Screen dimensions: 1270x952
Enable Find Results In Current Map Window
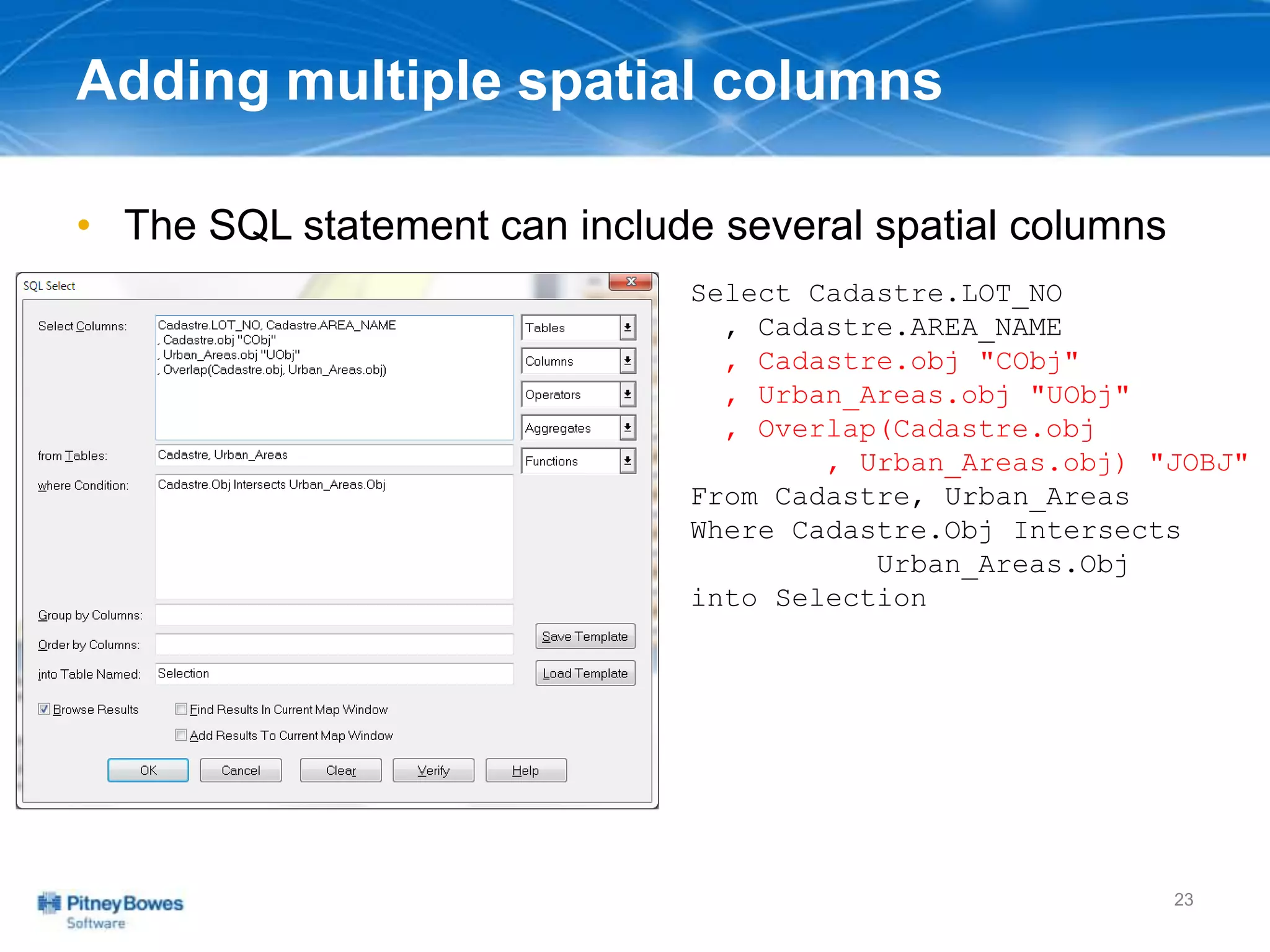click(x=181, y=709)
